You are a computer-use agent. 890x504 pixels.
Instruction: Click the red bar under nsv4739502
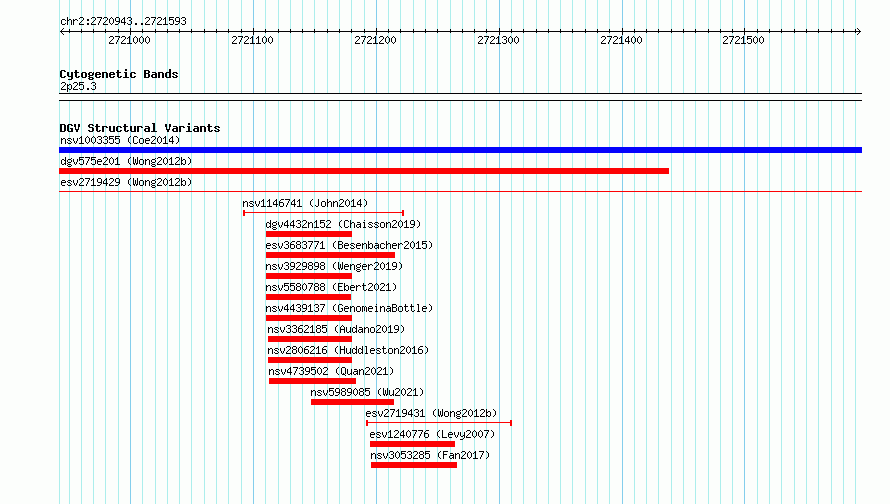[312, 381]
